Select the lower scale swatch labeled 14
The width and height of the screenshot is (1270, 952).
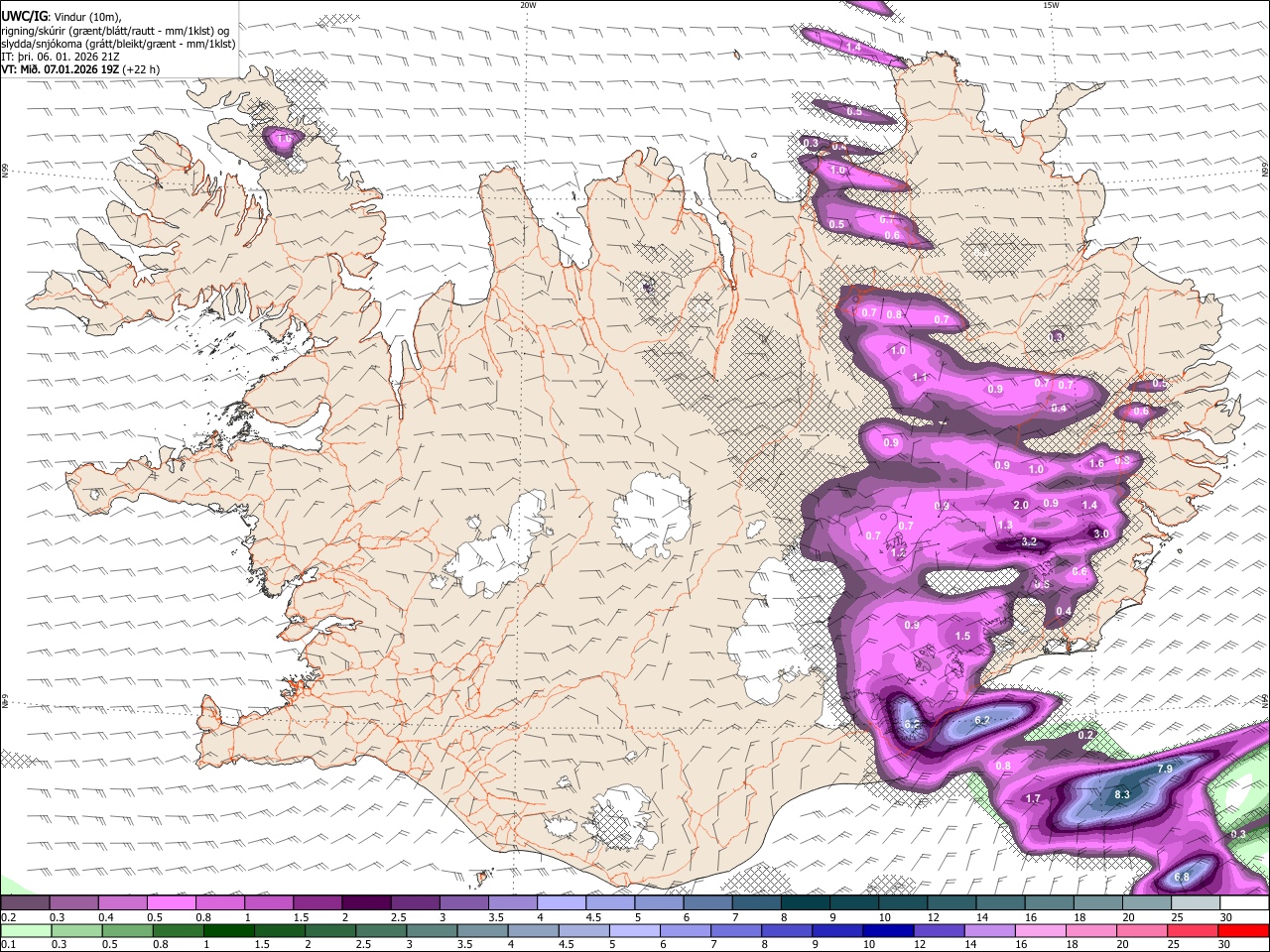pos(987,930)
